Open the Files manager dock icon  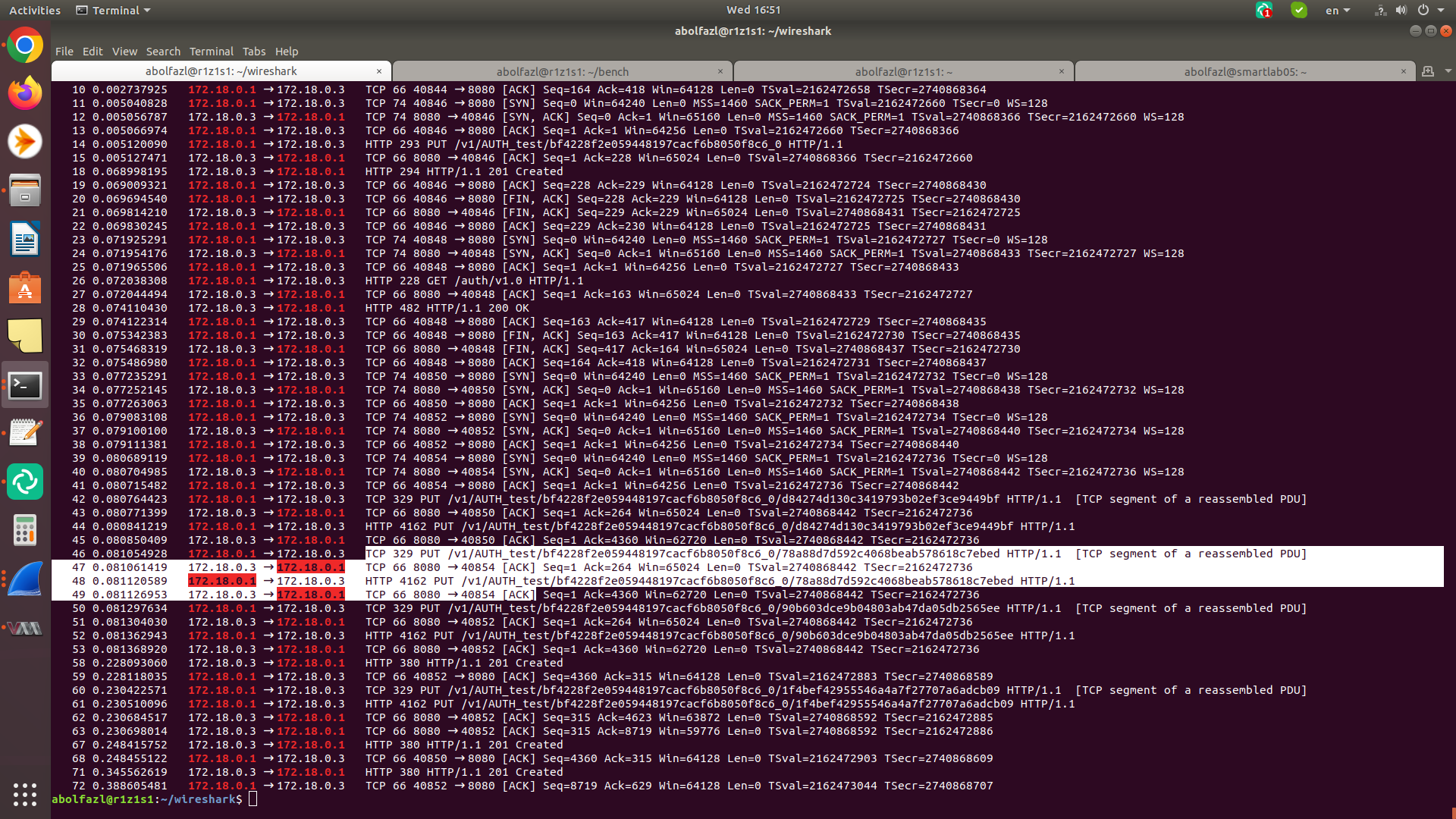[x=25, y=190]
